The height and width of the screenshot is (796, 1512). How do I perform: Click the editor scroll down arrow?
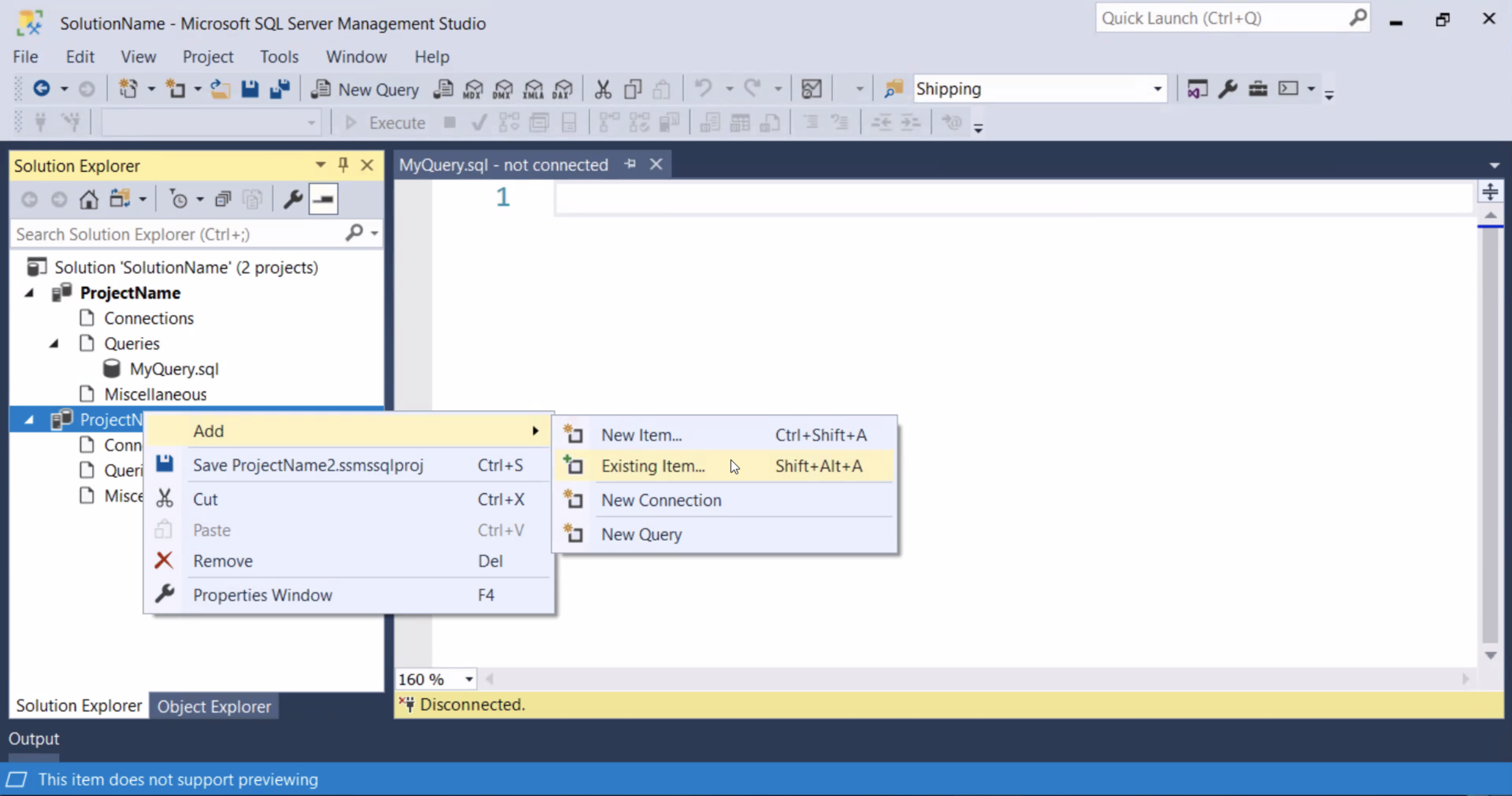click(x=1489, y=655)
